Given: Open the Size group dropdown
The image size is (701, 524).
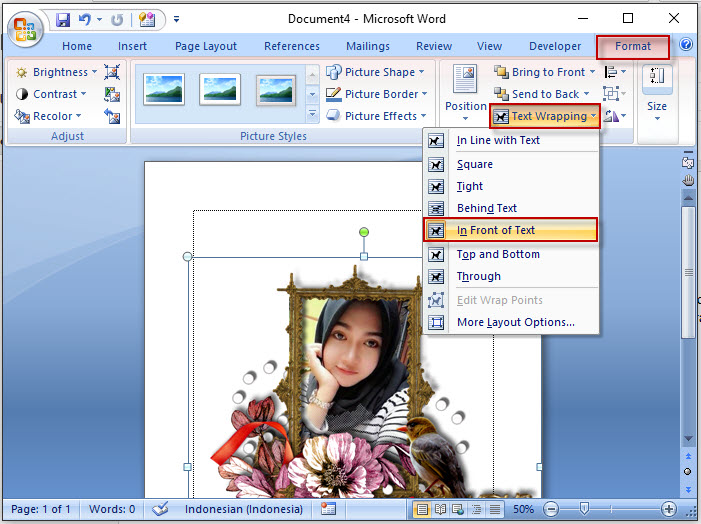Looking at the screenshot, I should pos(657,94).
